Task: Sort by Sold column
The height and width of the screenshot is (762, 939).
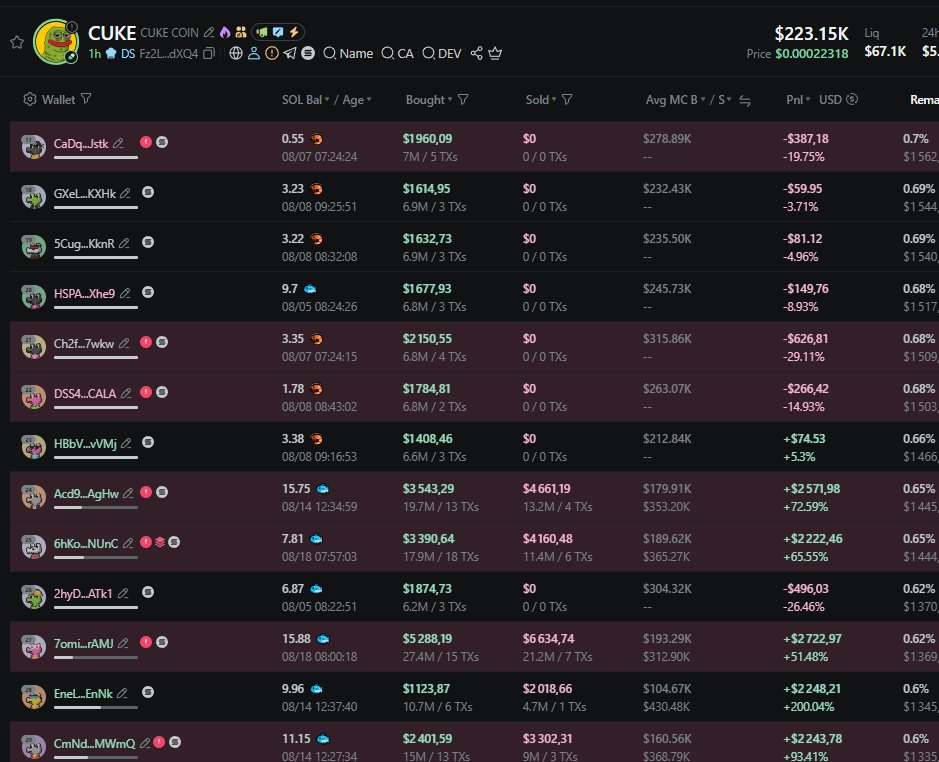Action: point(541,99)
